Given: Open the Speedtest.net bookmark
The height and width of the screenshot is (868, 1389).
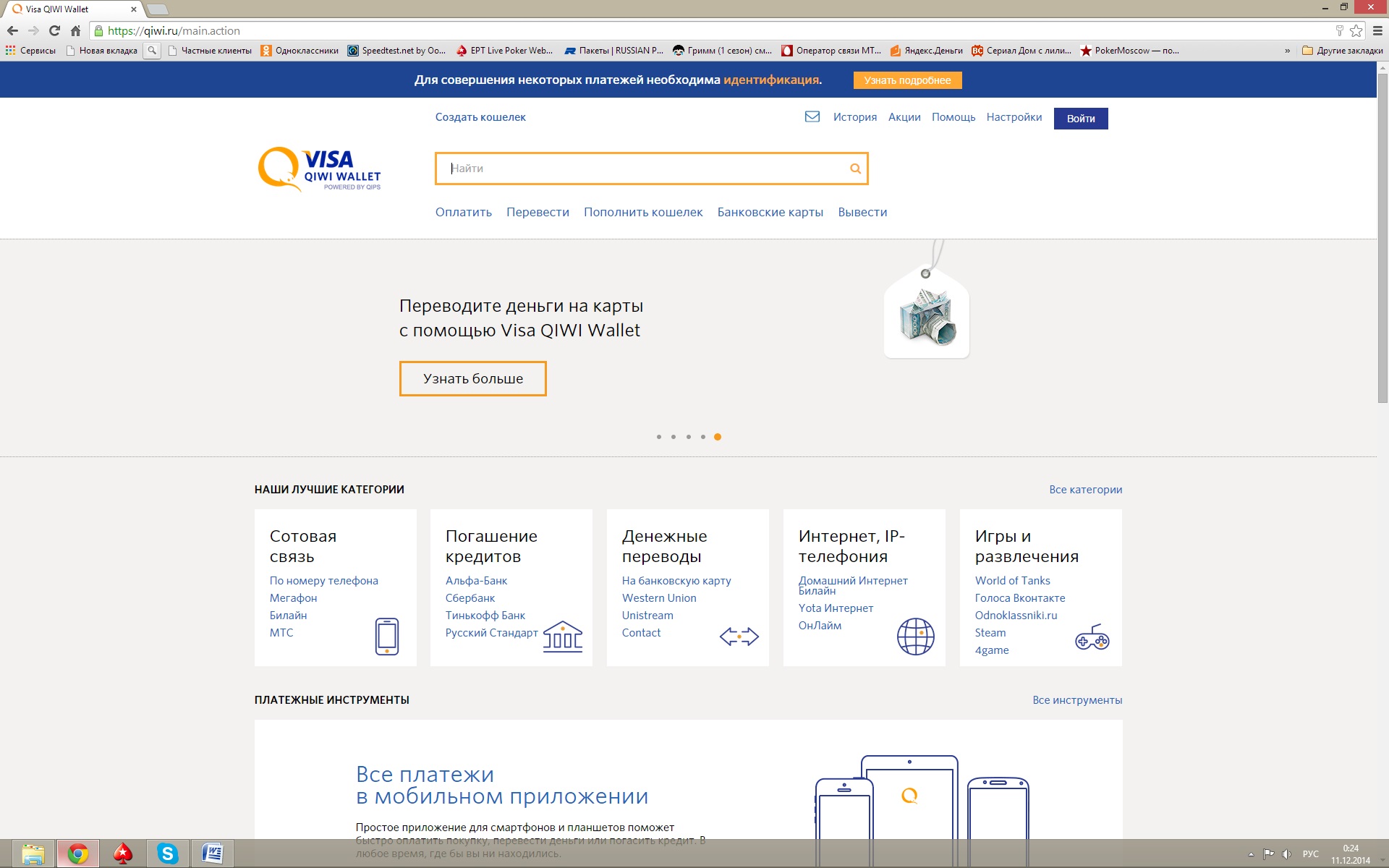Looking at the screenshot, I should pyautogui.click(x=396, y=51).
